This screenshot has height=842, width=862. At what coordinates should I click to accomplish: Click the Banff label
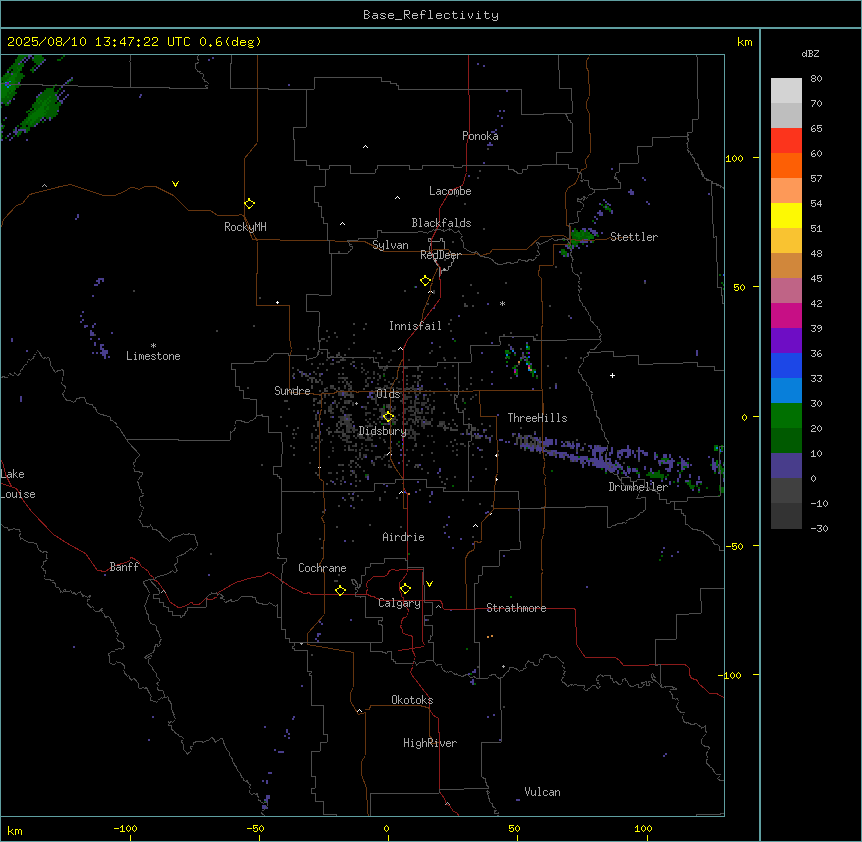point(124,567)
